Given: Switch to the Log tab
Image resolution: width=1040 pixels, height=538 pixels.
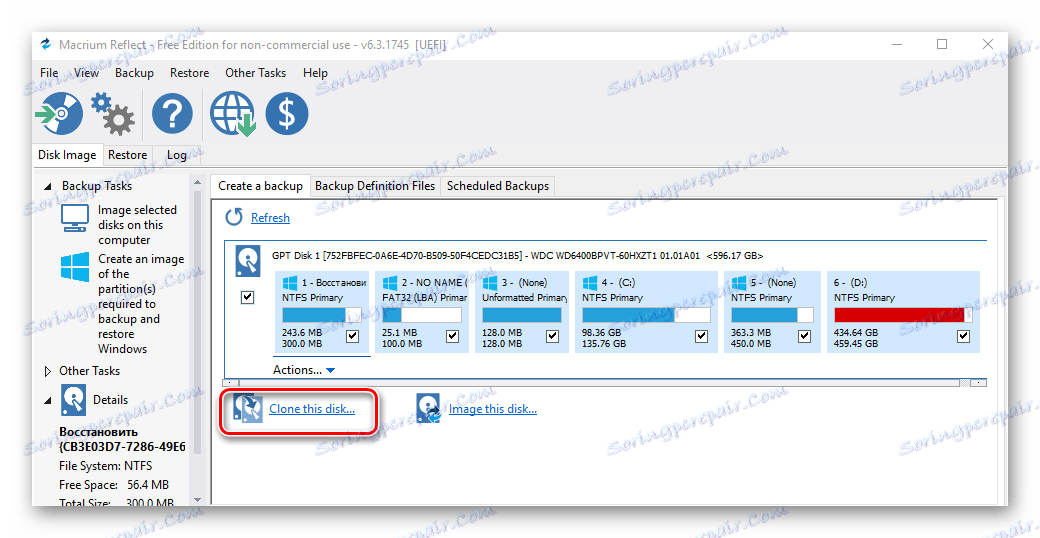Looking at the screenshot, I should pyautogui.click(x=176, y=155).
